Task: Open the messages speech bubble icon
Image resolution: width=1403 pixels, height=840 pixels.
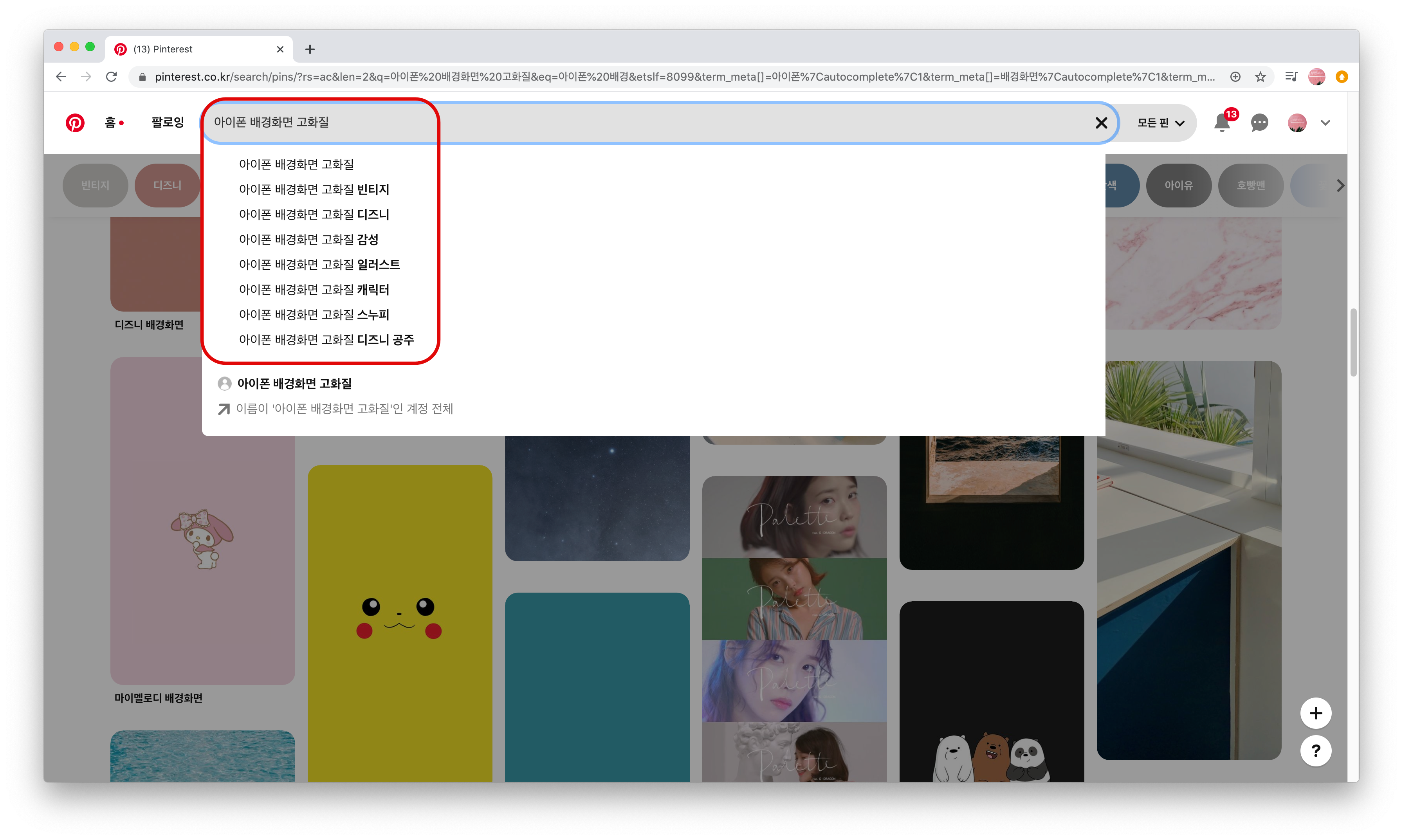Action: [x=1259, y=123]
